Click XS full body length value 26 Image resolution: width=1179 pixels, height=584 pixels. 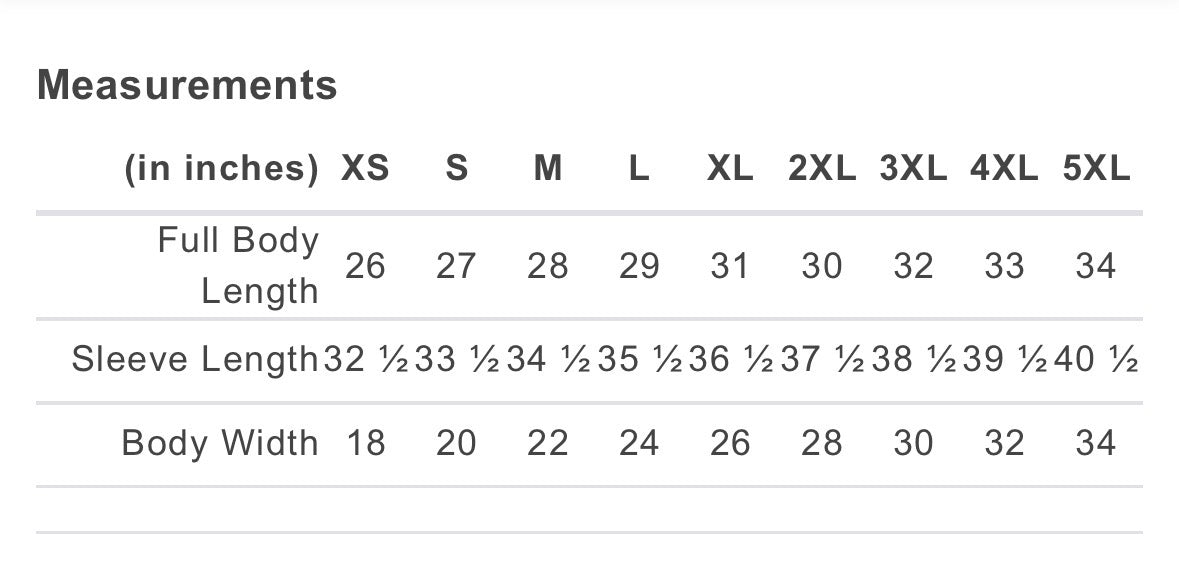(x=365, y=266)
